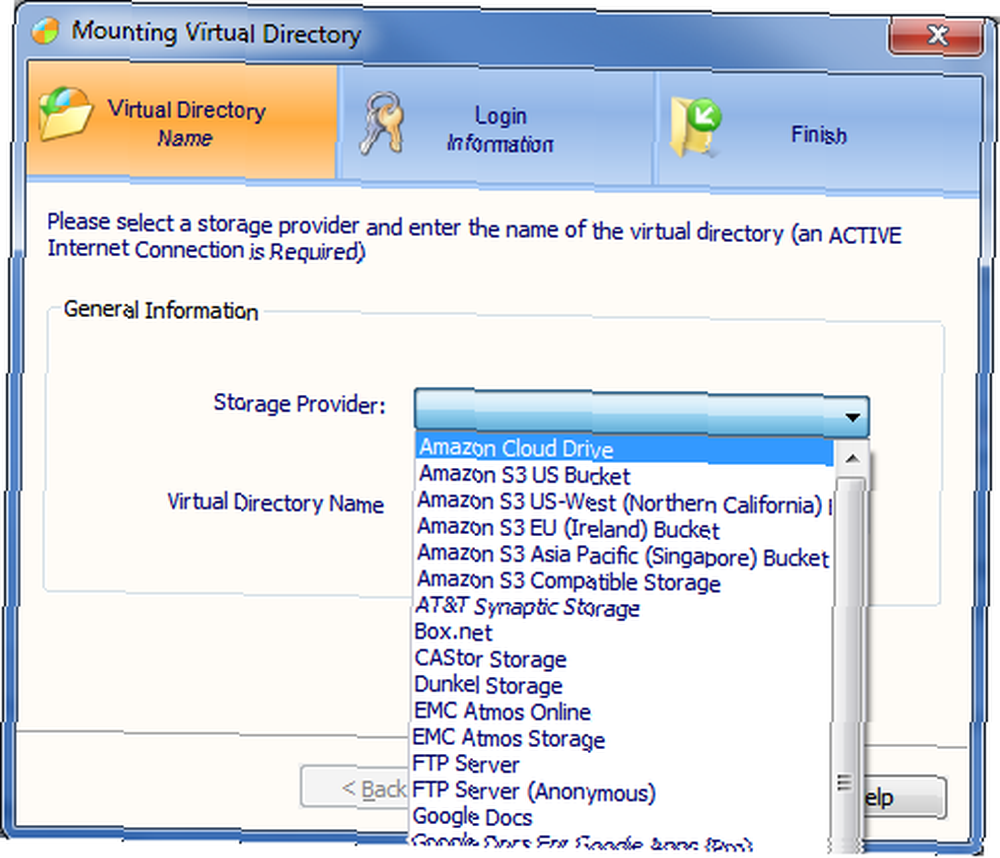Click the Virtual Directory Name folder icon
Screen dimensions: 1000x858
point(64,114)
